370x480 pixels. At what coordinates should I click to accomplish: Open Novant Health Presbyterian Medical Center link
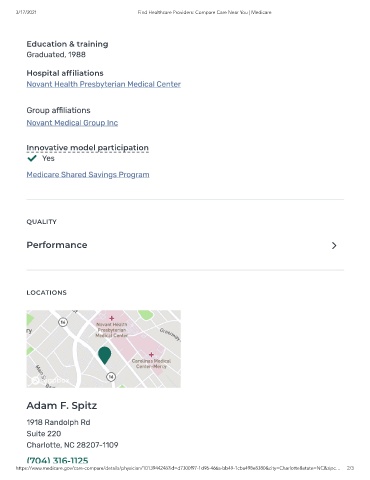(x=104, y=84)
